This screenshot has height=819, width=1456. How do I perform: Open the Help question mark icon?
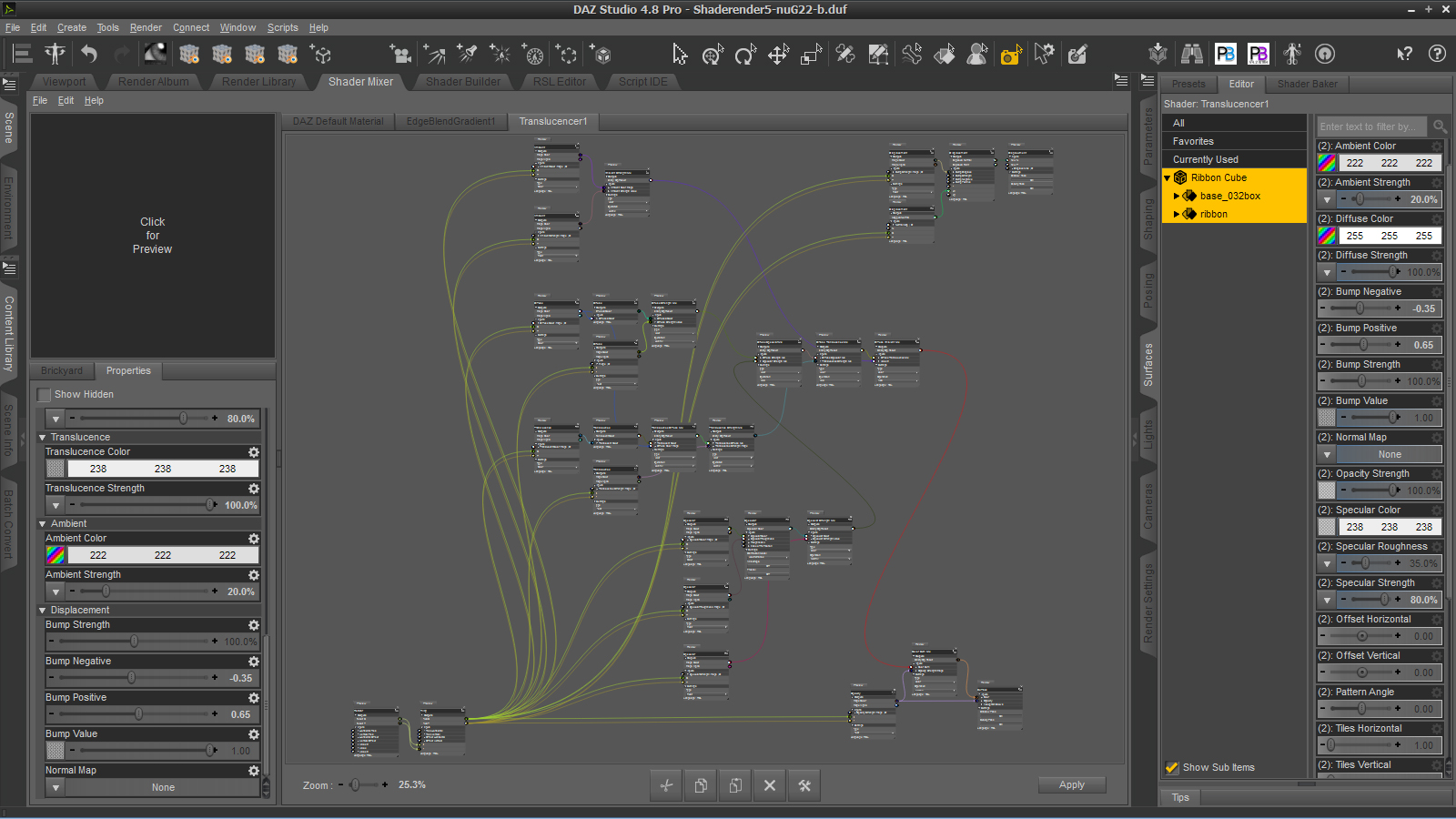point(1437,54)
